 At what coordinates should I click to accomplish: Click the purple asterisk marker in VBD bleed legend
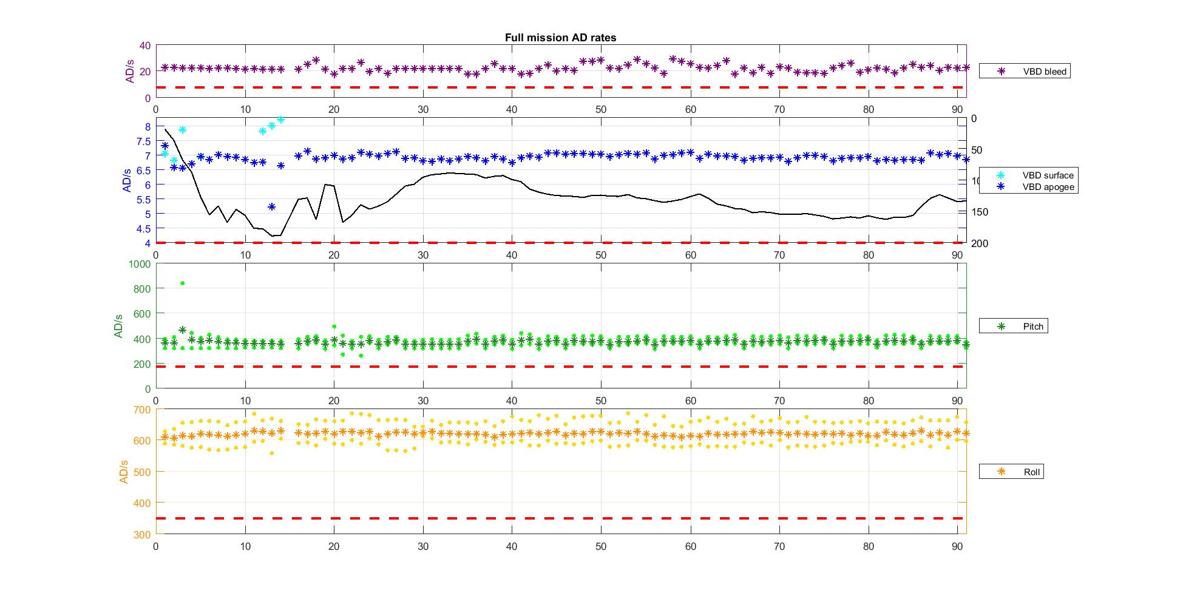[x=1000, y=71]
